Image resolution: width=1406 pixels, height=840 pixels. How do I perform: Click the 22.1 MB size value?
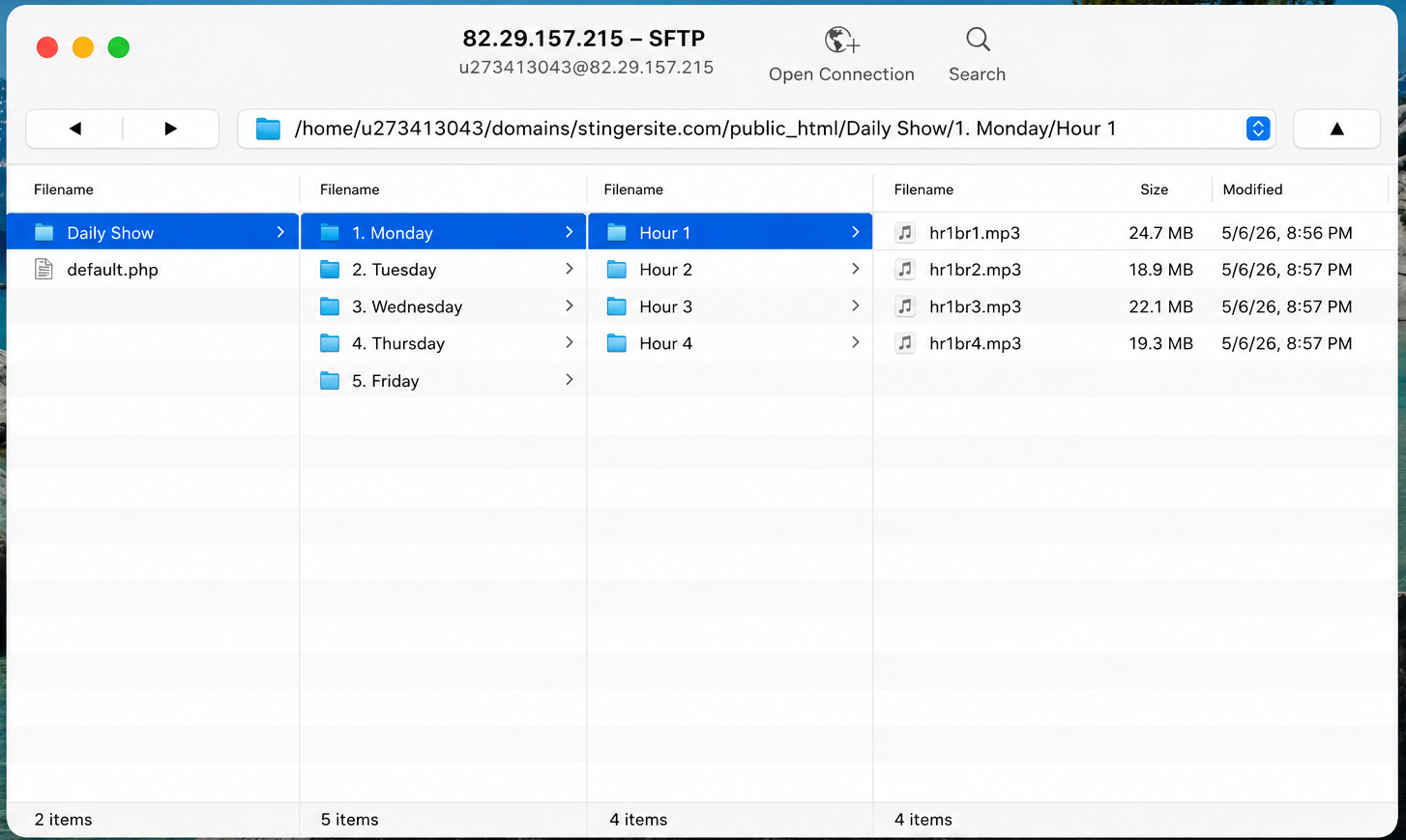click(x=1160, y=306)
